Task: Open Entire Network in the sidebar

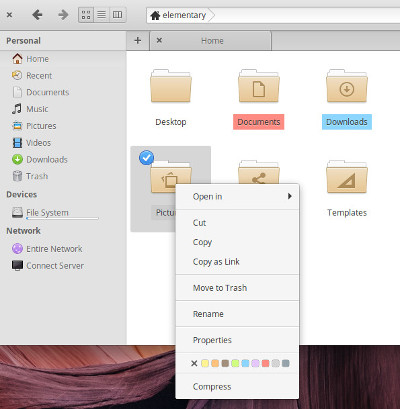Action: click(47, 249)
